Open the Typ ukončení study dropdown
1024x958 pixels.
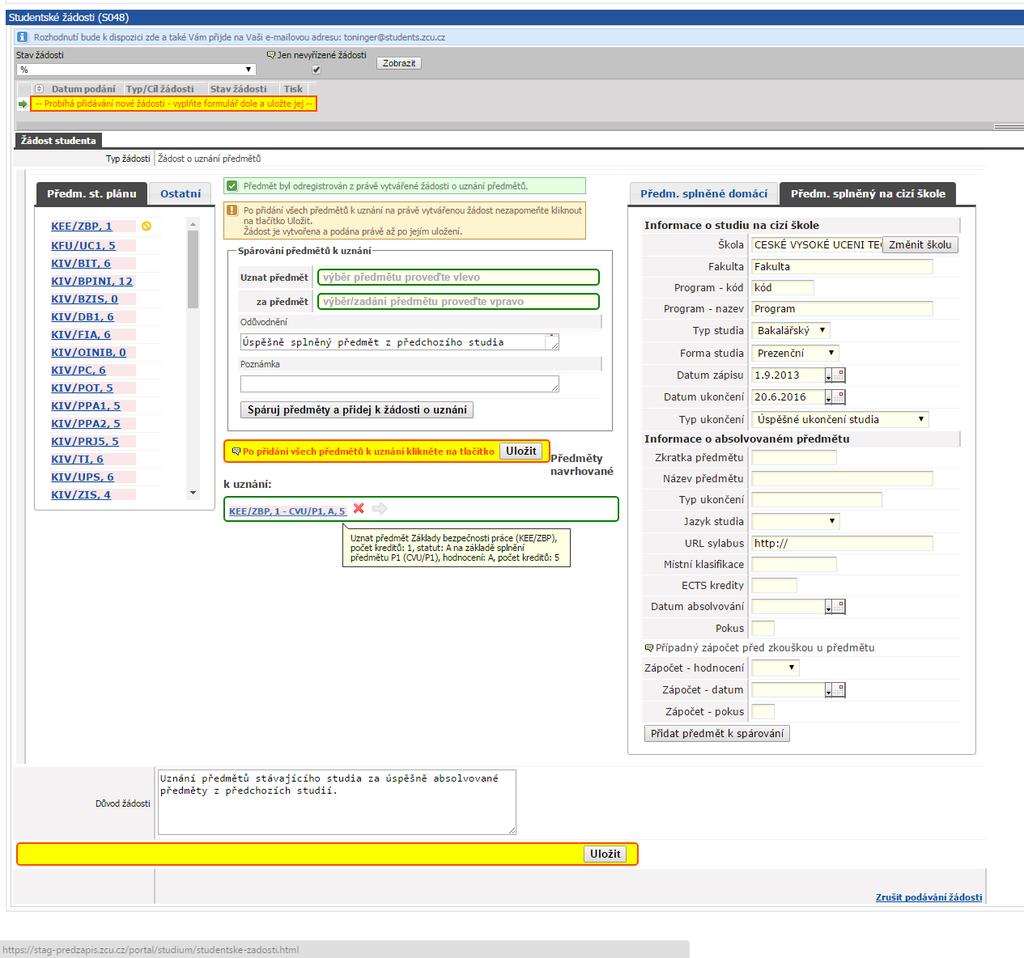(840, 419)
